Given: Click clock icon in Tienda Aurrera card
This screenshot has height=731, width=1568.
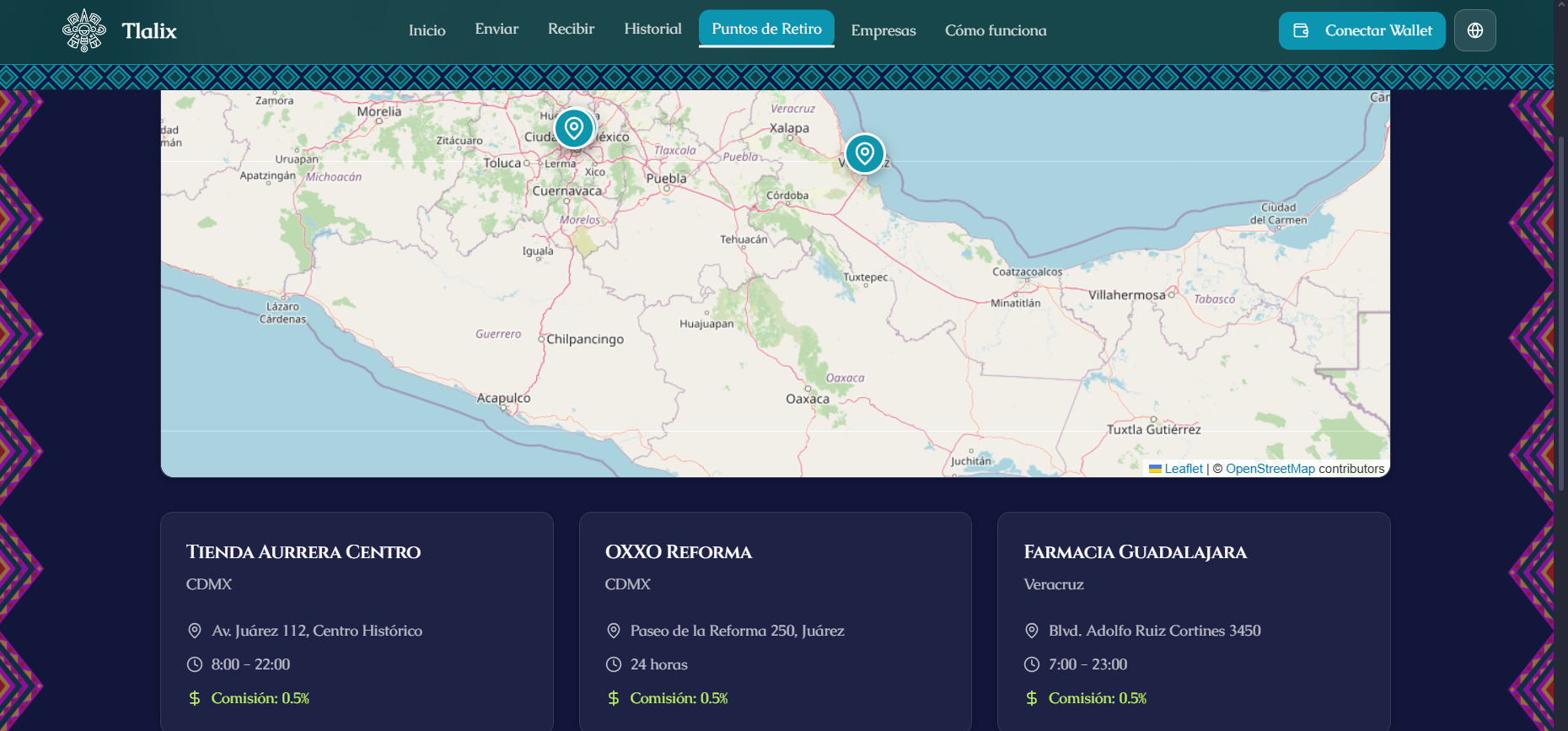Looking at the screenshot, I should click(195, 664).
